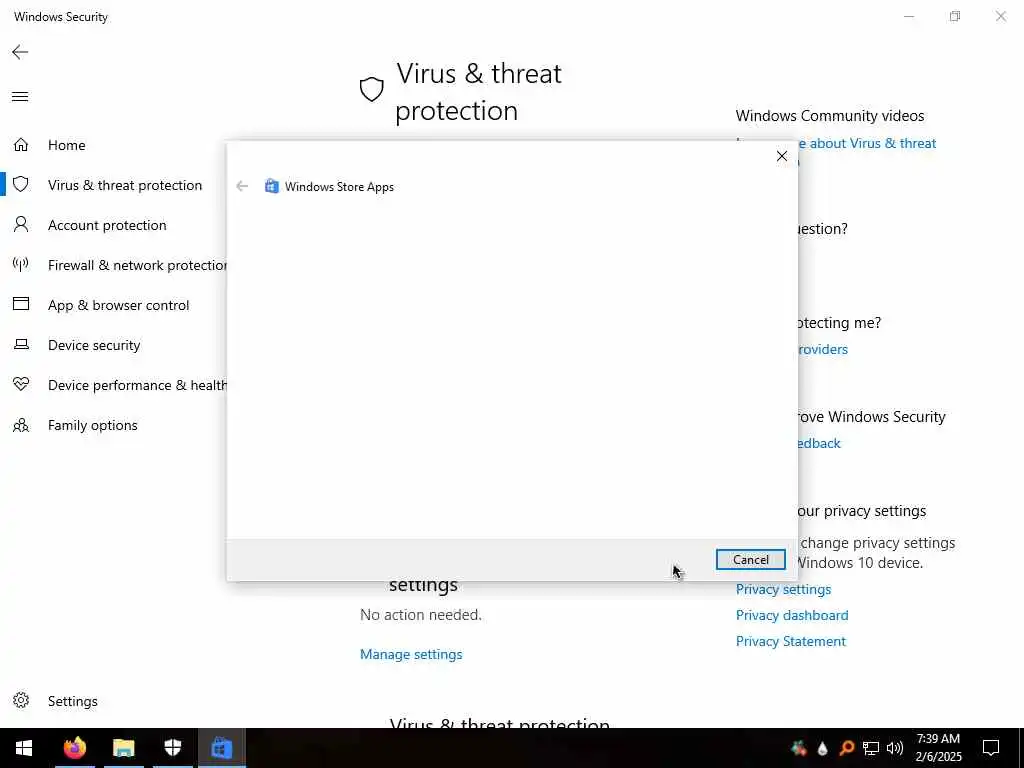The image size is (1024, 768).
Task: Click the Cancel button in dialog
Action: coord(750,560)
